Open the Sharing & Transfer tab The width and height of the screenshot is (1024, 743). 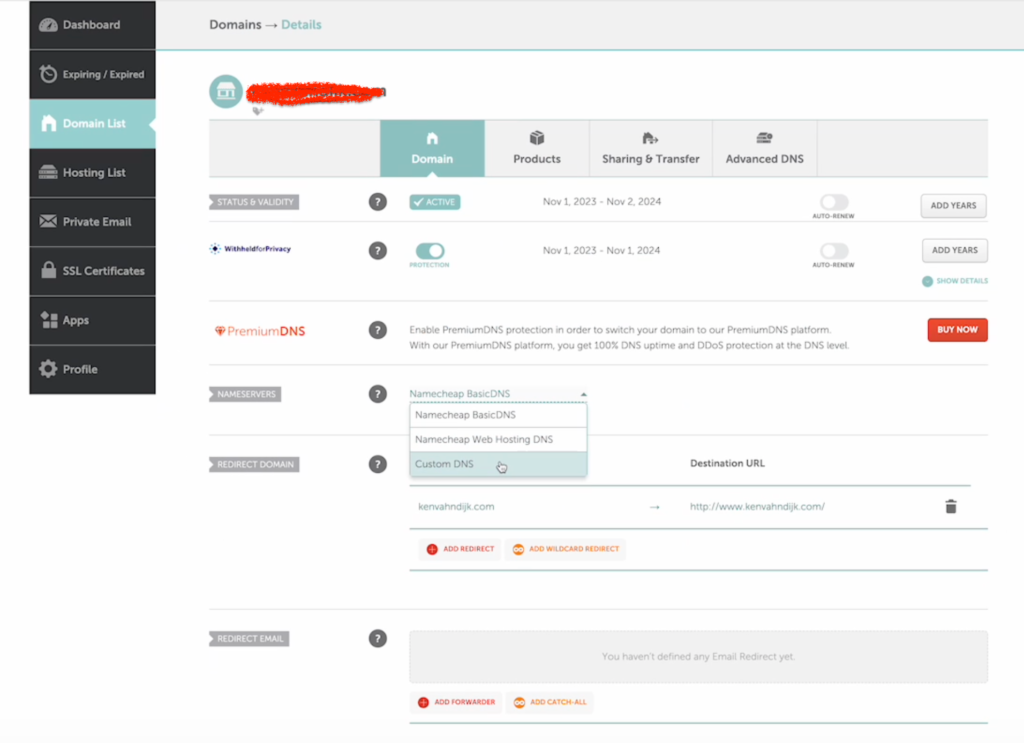[650, 149]
